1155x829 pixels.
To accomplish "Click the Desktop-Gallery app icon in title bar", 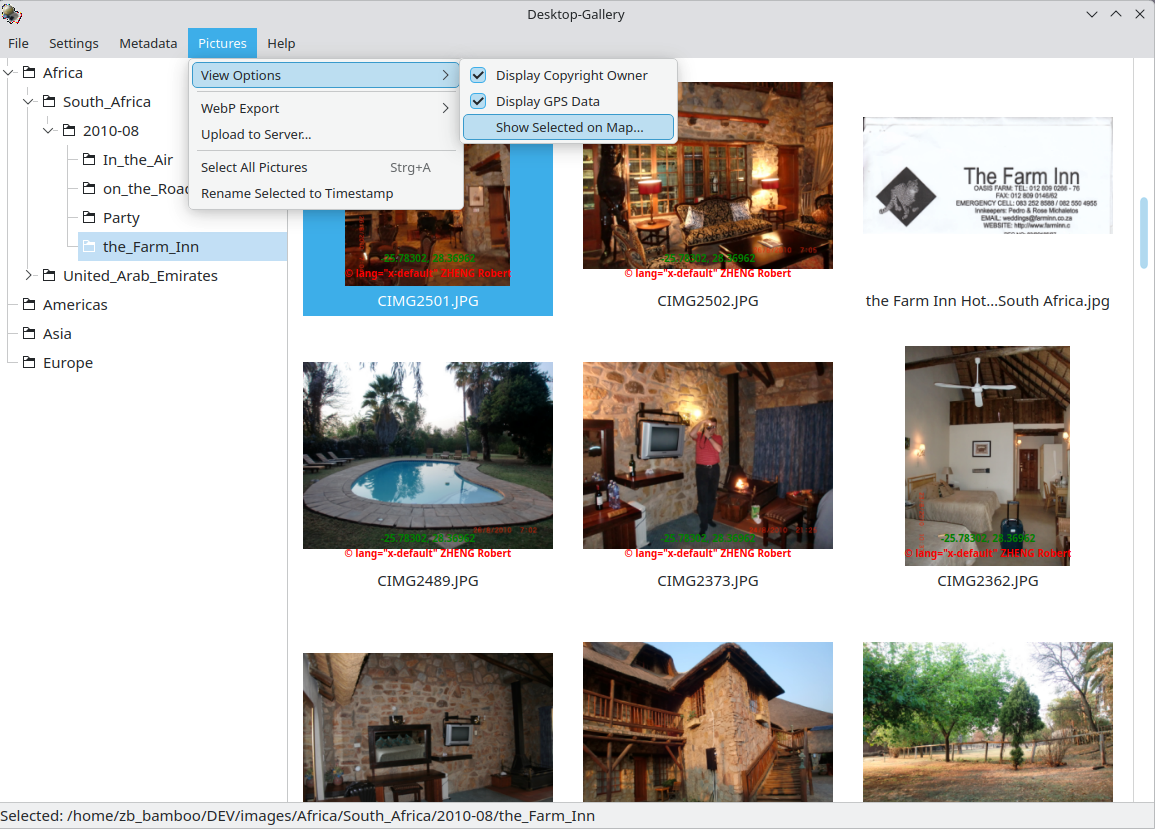I will point(12,14).
